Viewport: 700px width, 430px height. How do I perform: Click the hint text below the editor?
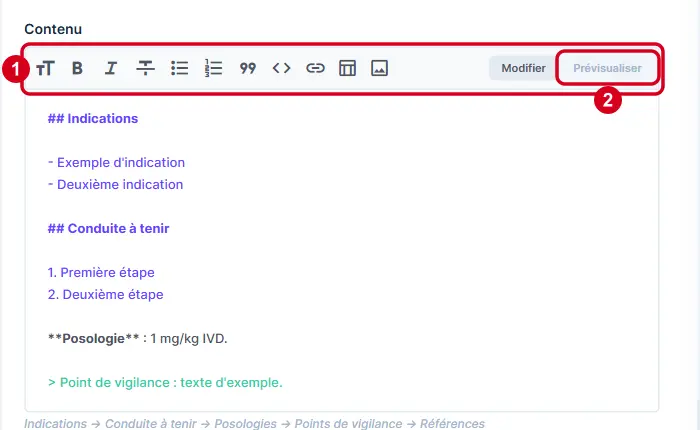point(254,423)
